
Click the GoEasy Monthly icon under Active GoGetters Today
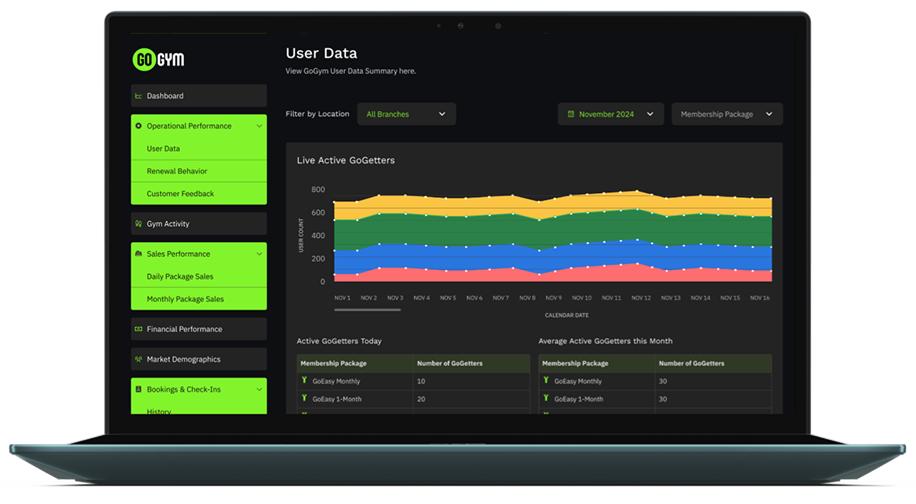(304, 380)
